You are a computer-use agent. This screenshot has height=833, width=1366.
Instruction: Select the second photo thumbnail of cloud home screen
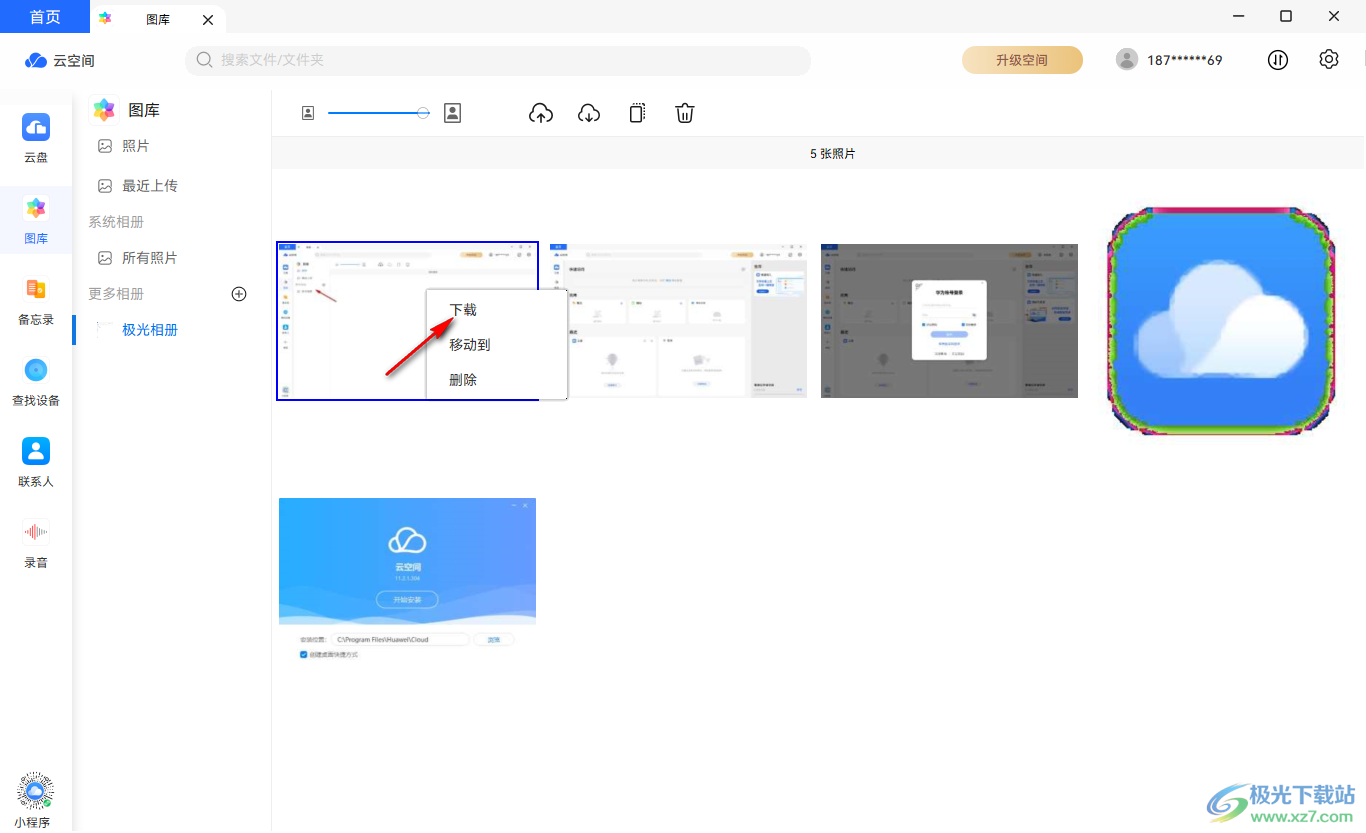click(x=679, y=321)
